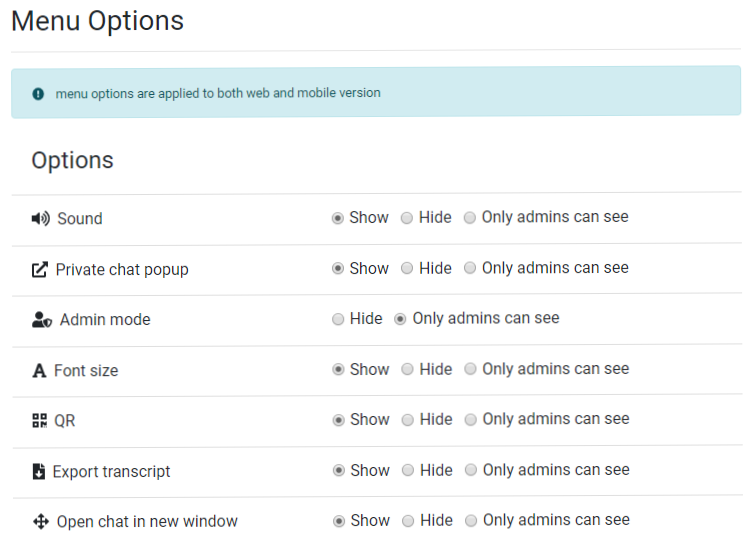Select Hide for Admin mode
746x543 pixels.
click(338, 319)
